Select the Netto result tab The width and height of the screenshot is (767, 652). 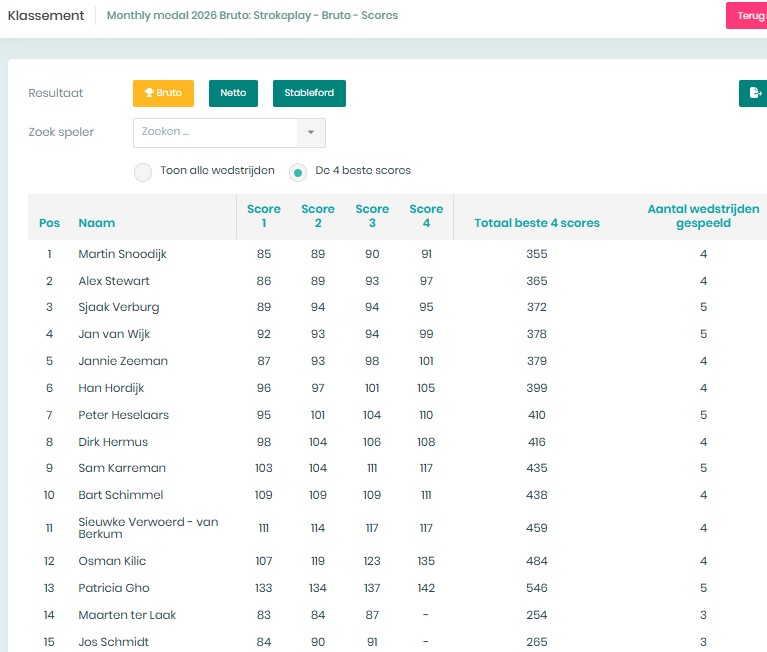pos(233,93)
